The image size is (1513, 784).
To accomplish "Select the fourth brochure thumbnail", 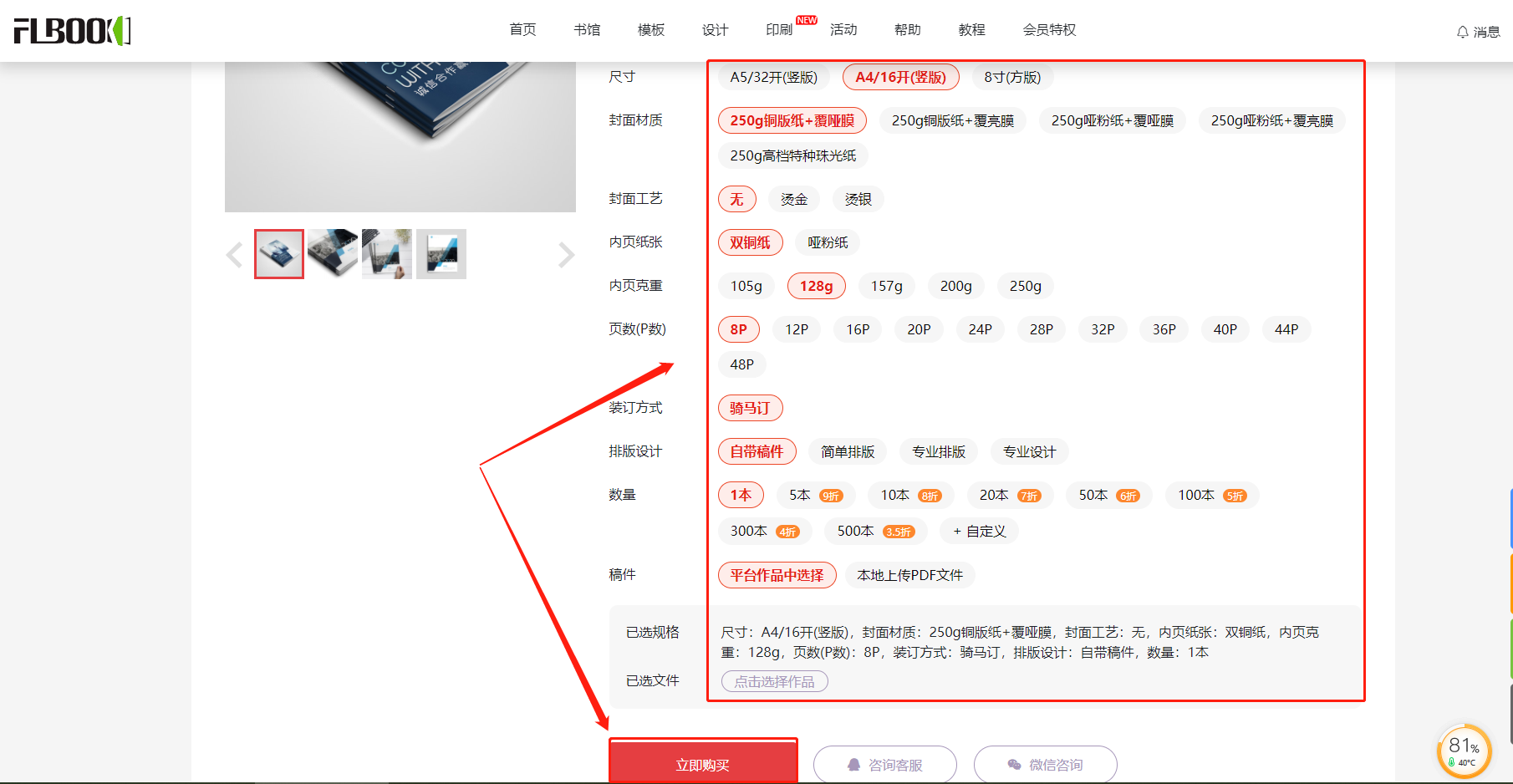I will 441,254.
